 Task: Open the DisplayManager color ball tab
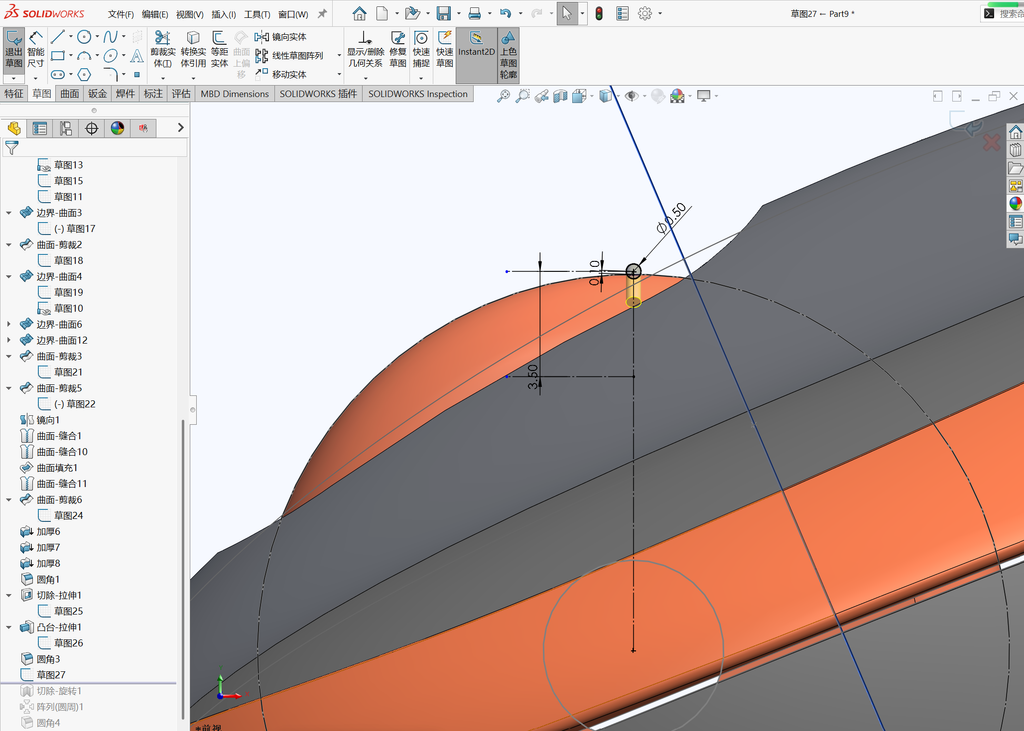118,128
